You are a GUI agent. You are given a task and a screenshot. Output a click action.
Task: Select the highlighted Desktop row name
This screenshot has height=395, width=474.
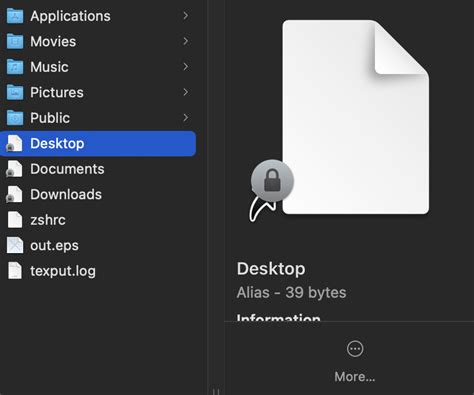point(57,144)
